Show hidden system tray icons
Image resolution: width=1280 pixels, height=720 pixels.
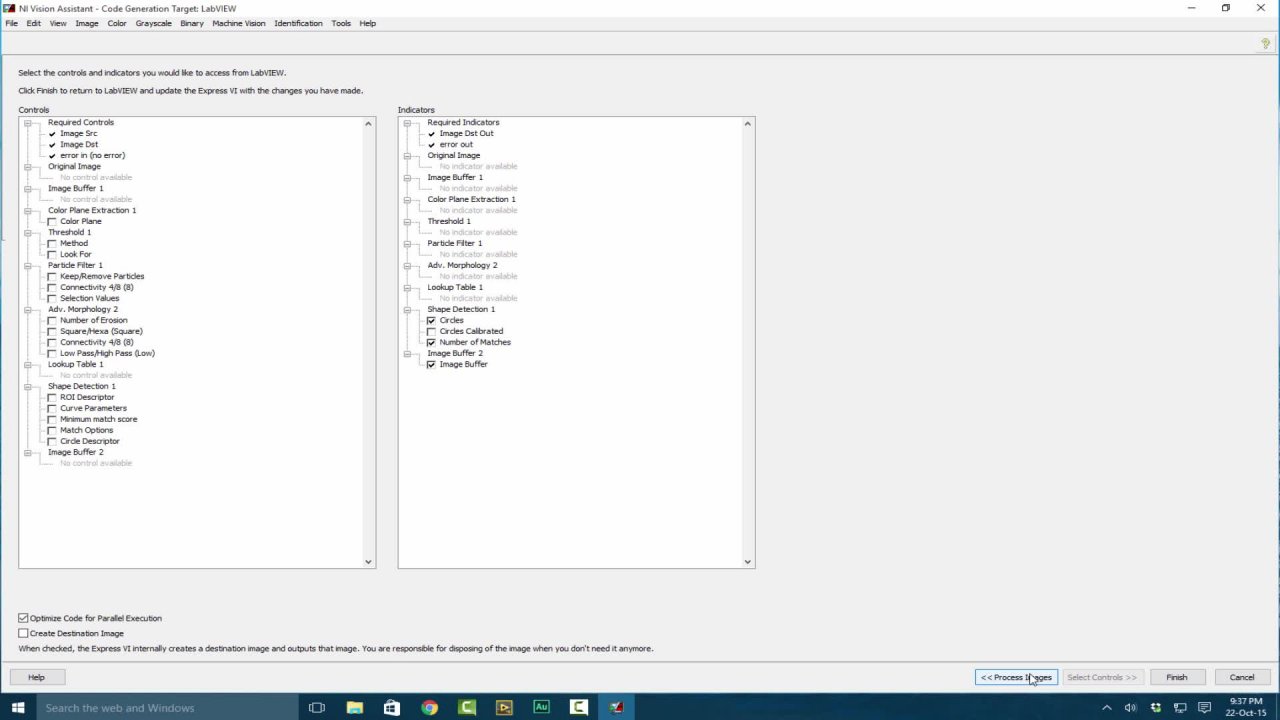(x=1107, y=707)
